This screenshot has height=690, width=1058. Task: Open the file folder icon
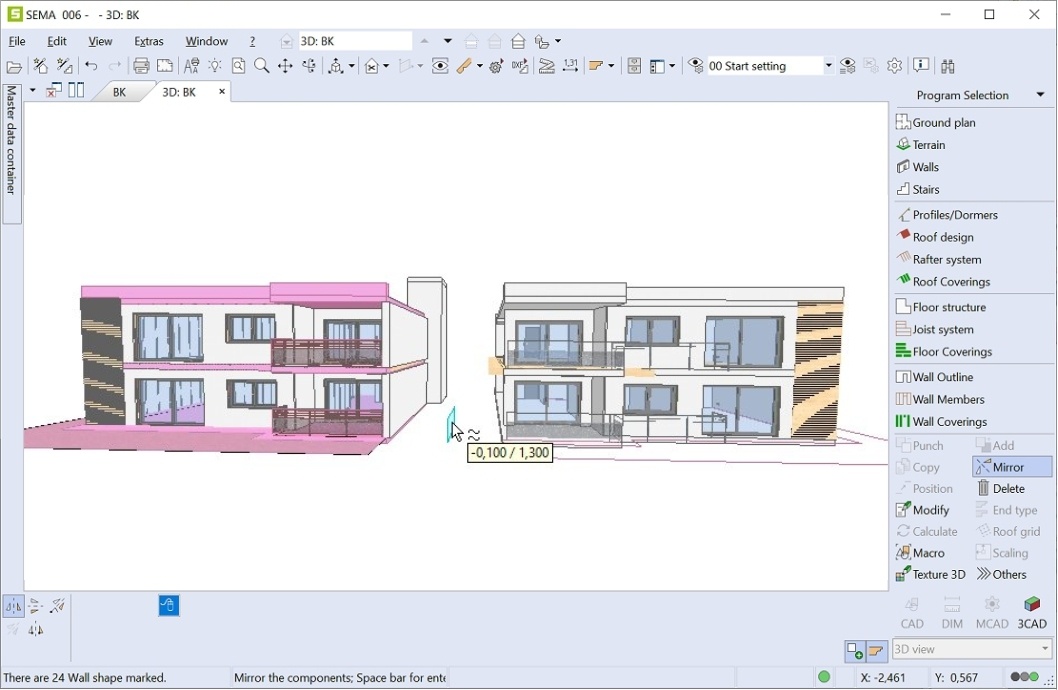14,67
